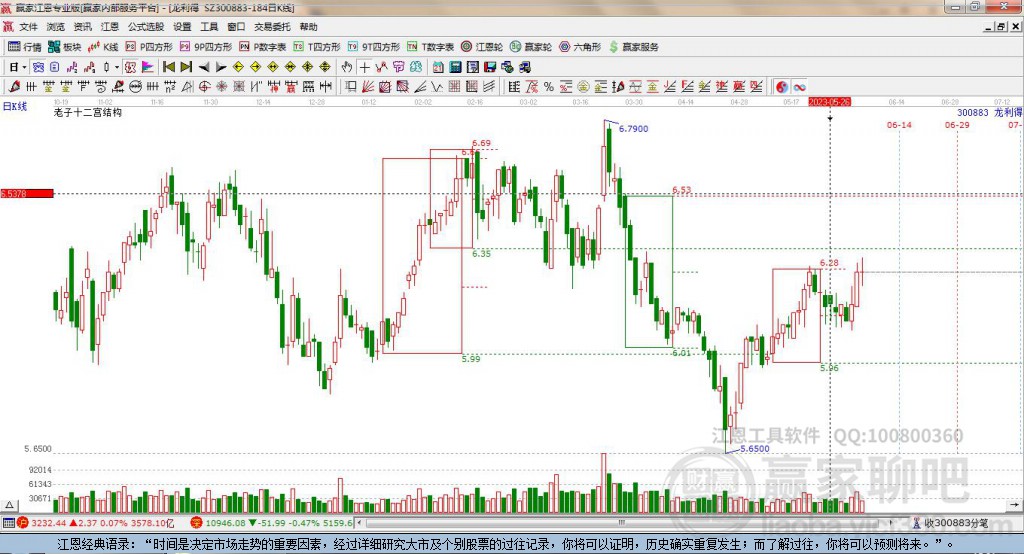
Task: Toggle the crosshair cursor tool
Action: tap(365, 67)
